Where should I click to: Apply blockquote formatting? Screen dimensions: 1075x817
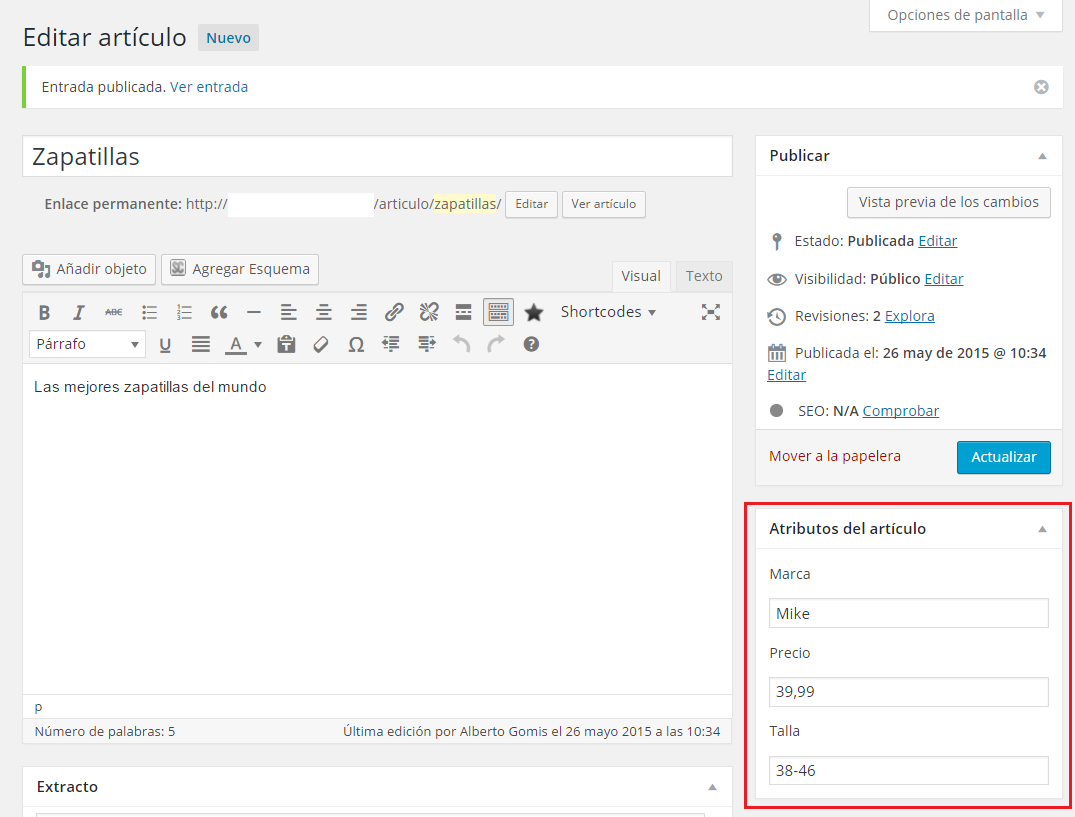coord(219,313)
